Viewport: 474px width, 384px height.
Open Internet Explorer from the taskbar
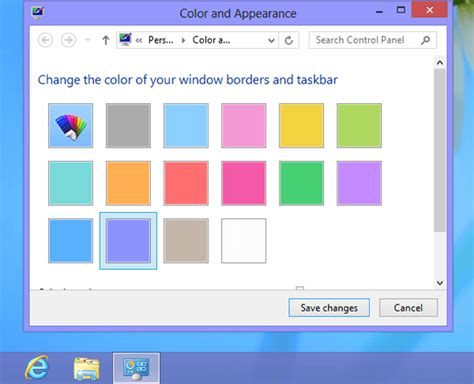click(x=37, y=368)
